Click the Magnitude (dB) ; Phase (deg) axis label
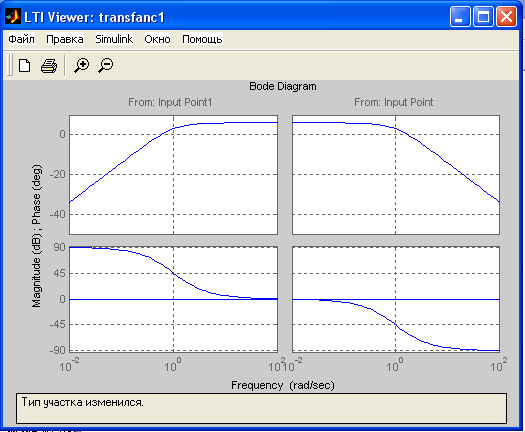Image resolution: width=525 pixels, height=432 pixels. pos(36,236)
